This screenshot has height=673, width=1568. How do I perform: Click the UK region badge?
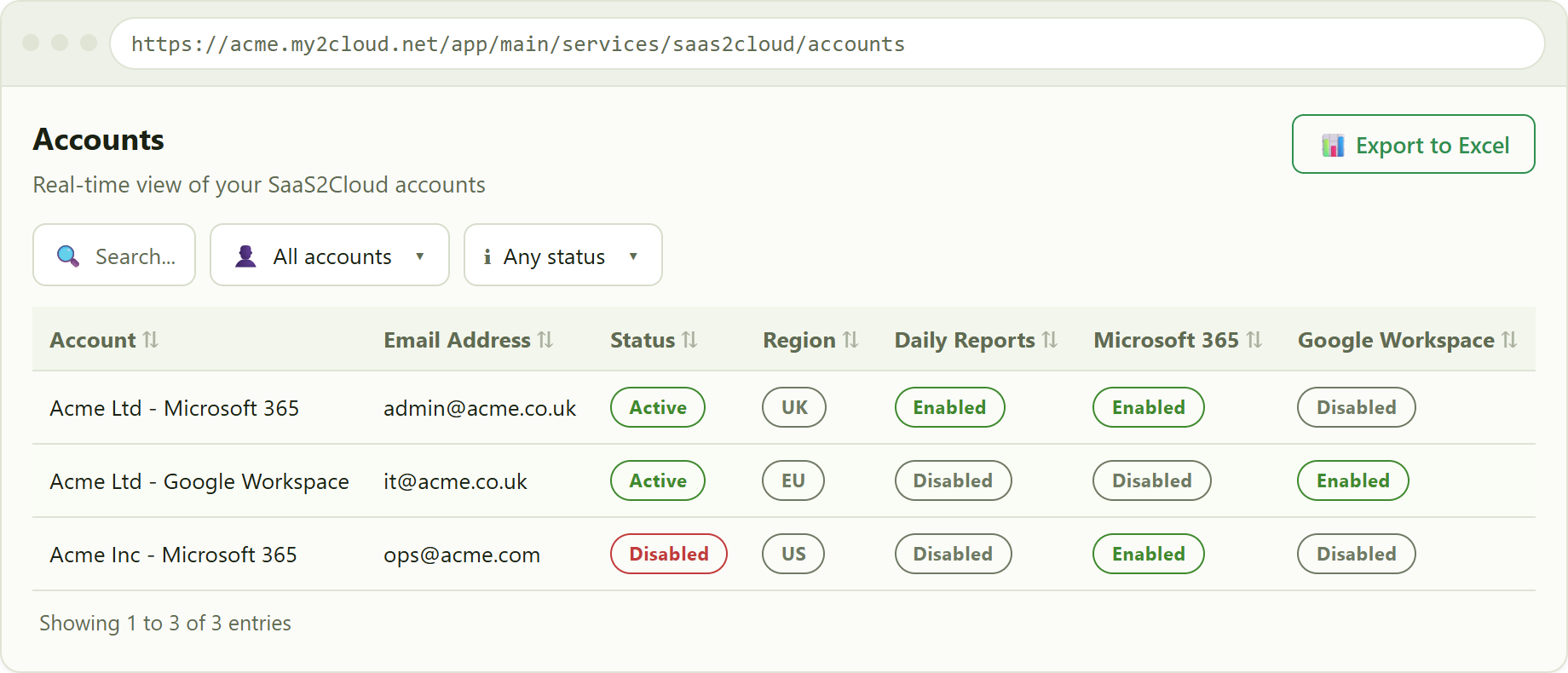pyautogui.click(x=794, y=407)
